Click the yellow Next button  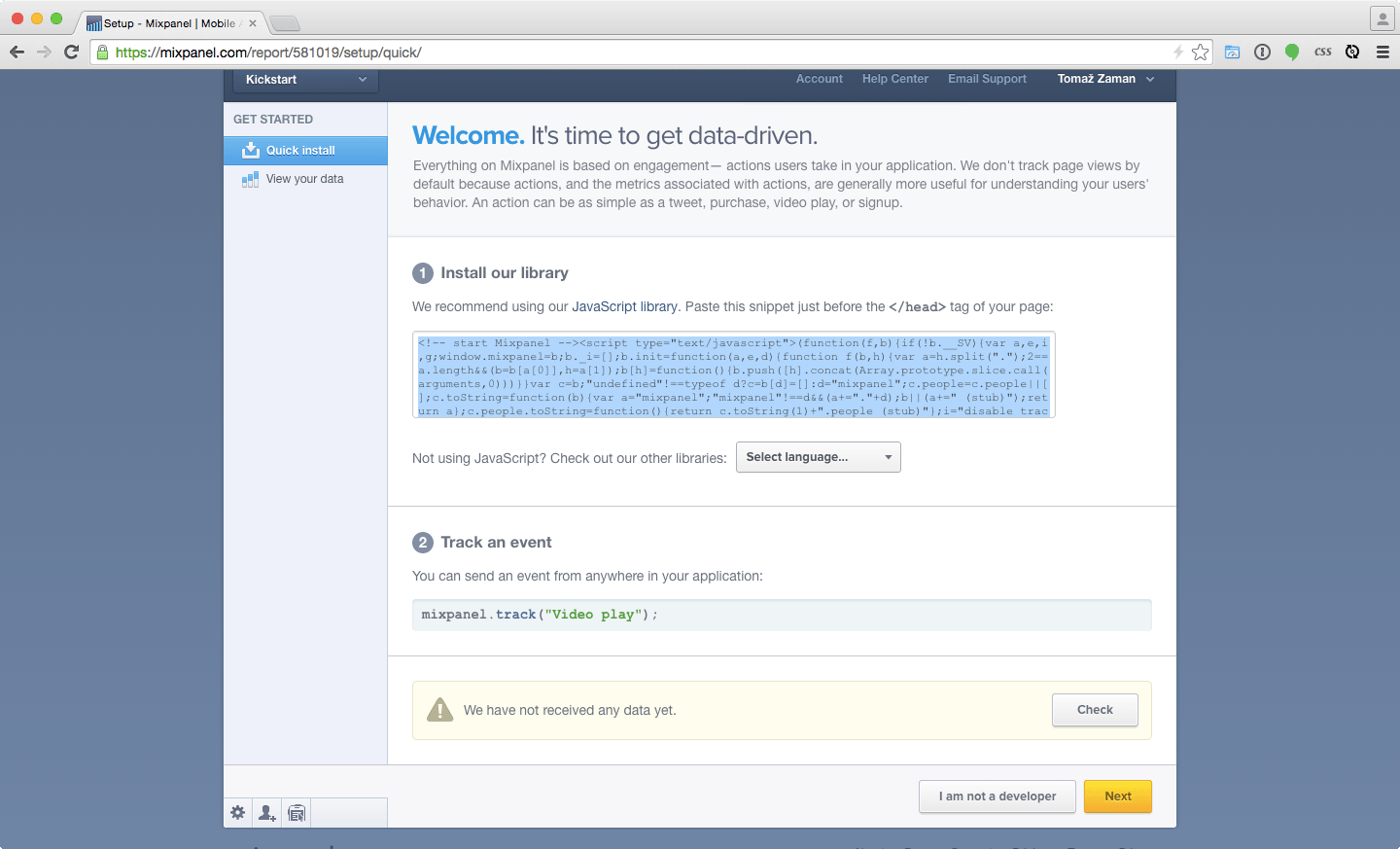pyautogui.click(x=1118, y=796)
